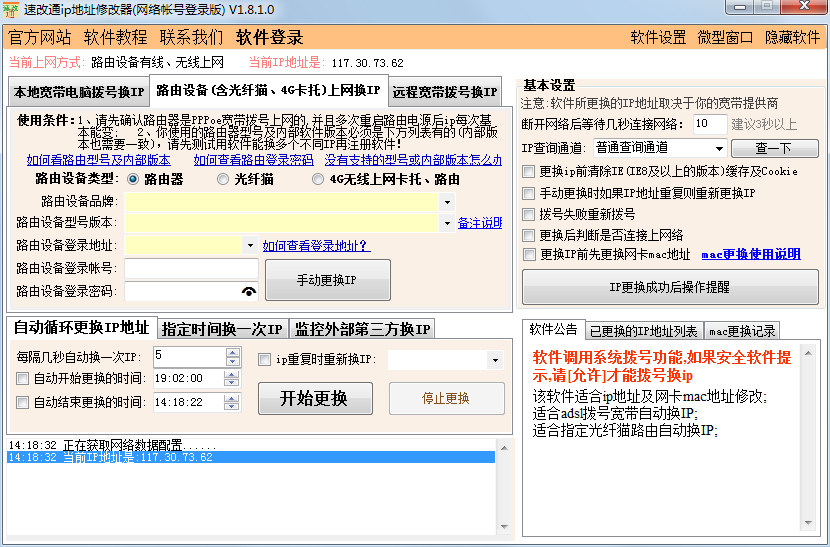Switch to 本地宽带电脑拨号换IP tab

click(79, 93)
